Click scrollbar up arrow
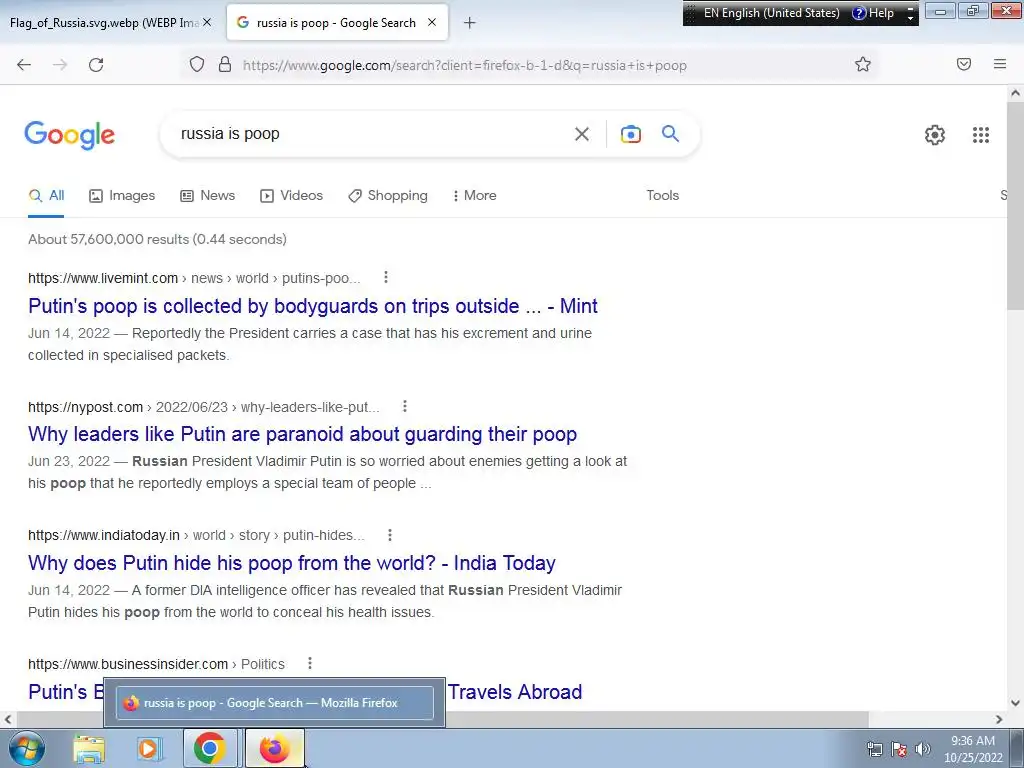The image size is (1024, 768). [1015, 93]
